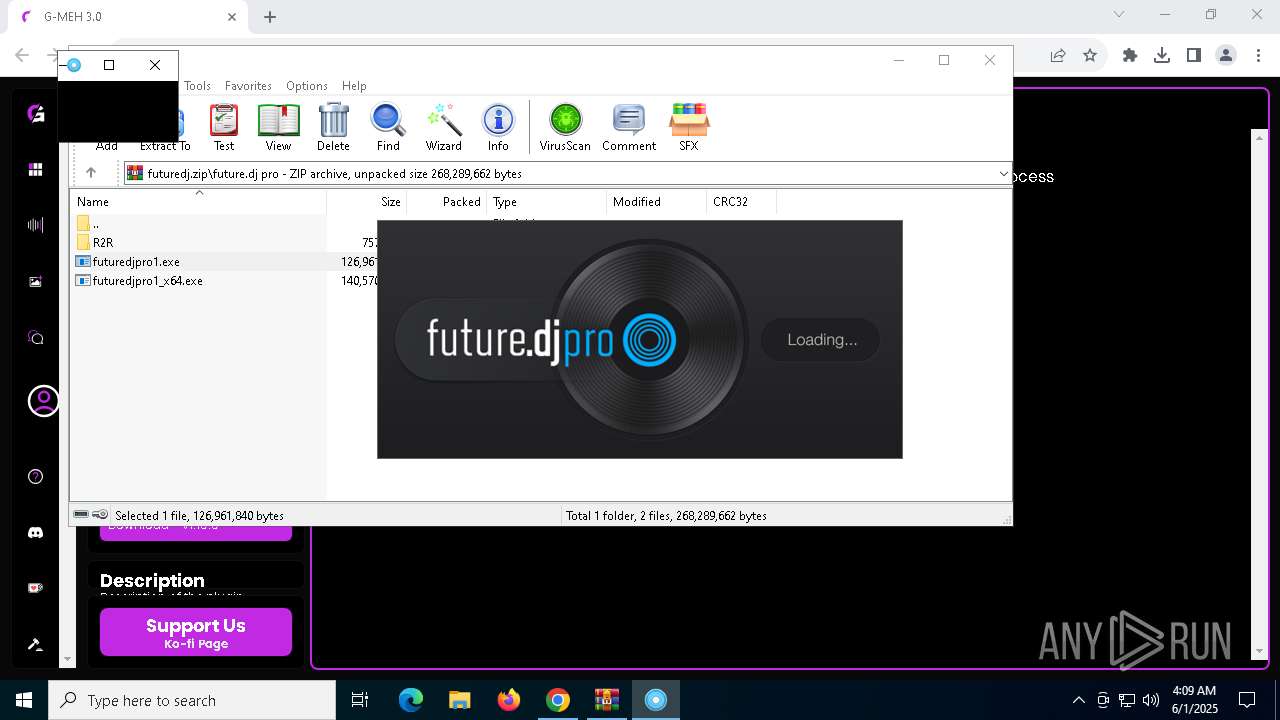
Task: Go up one folder level arrow
Action: (91, 173)
